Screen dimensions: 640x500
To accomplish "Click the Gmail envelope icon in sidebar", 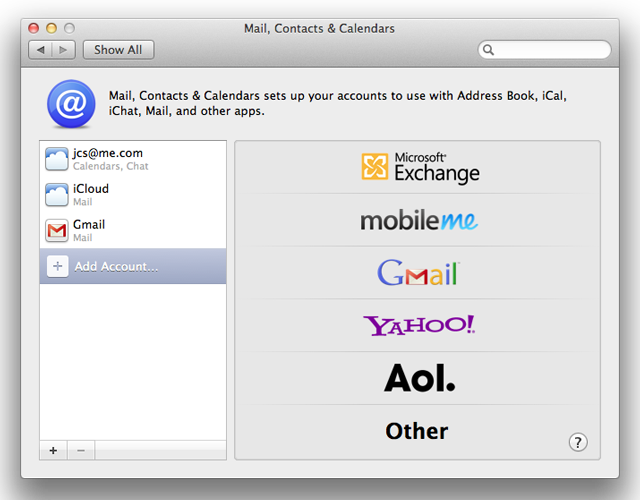I will 56,231.
